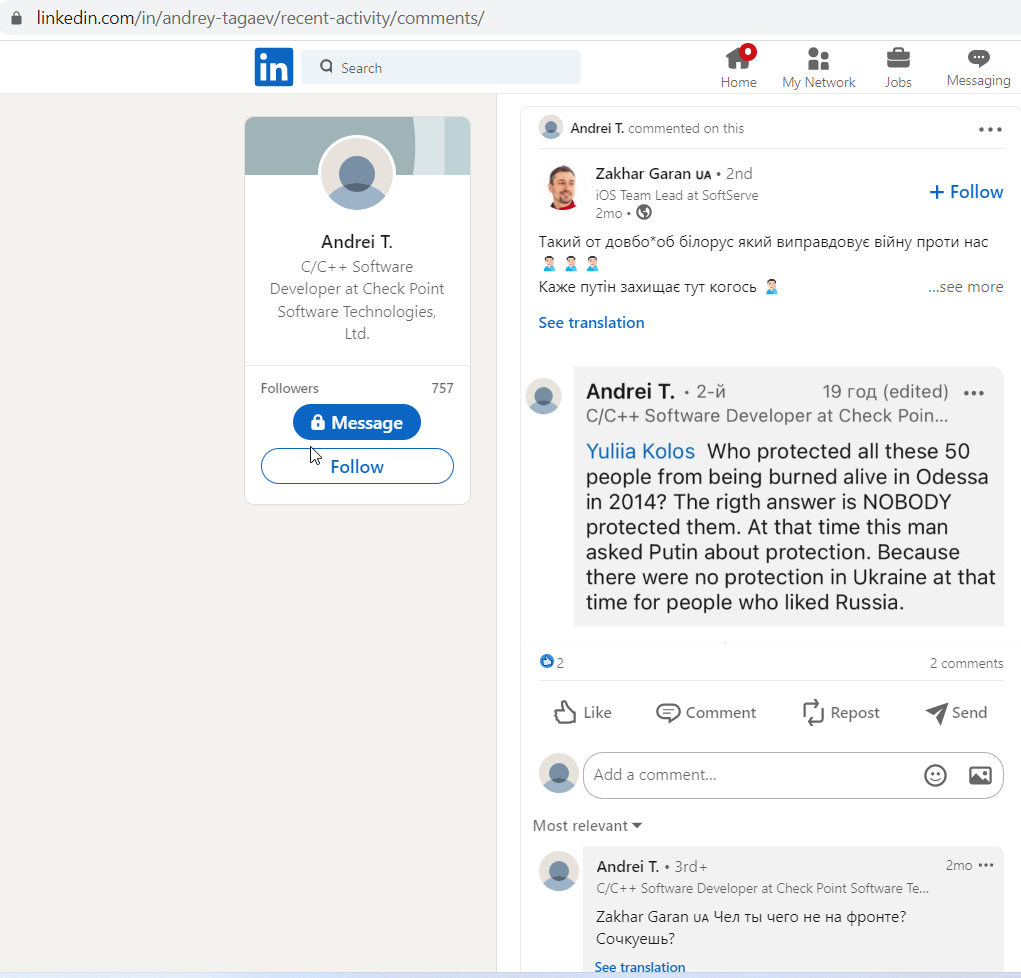The height and width of the screenshot is (978, 1021).
Task: Click the site lock icon in address bar
Action: click(x=16, y=18)
